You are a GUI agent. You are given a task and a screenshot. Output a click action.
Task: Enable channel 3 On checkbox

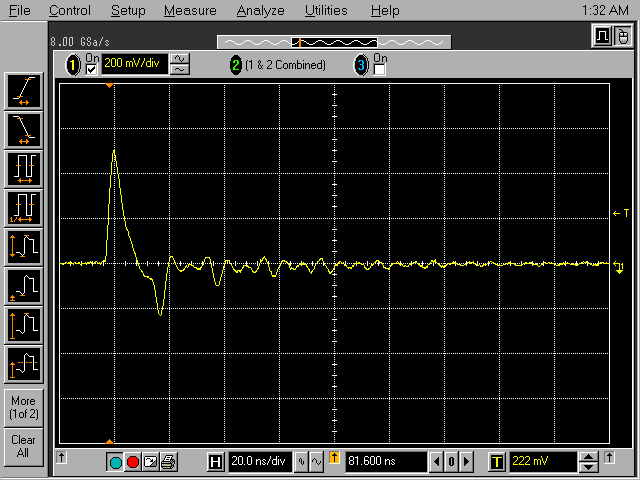click(380, 70)
